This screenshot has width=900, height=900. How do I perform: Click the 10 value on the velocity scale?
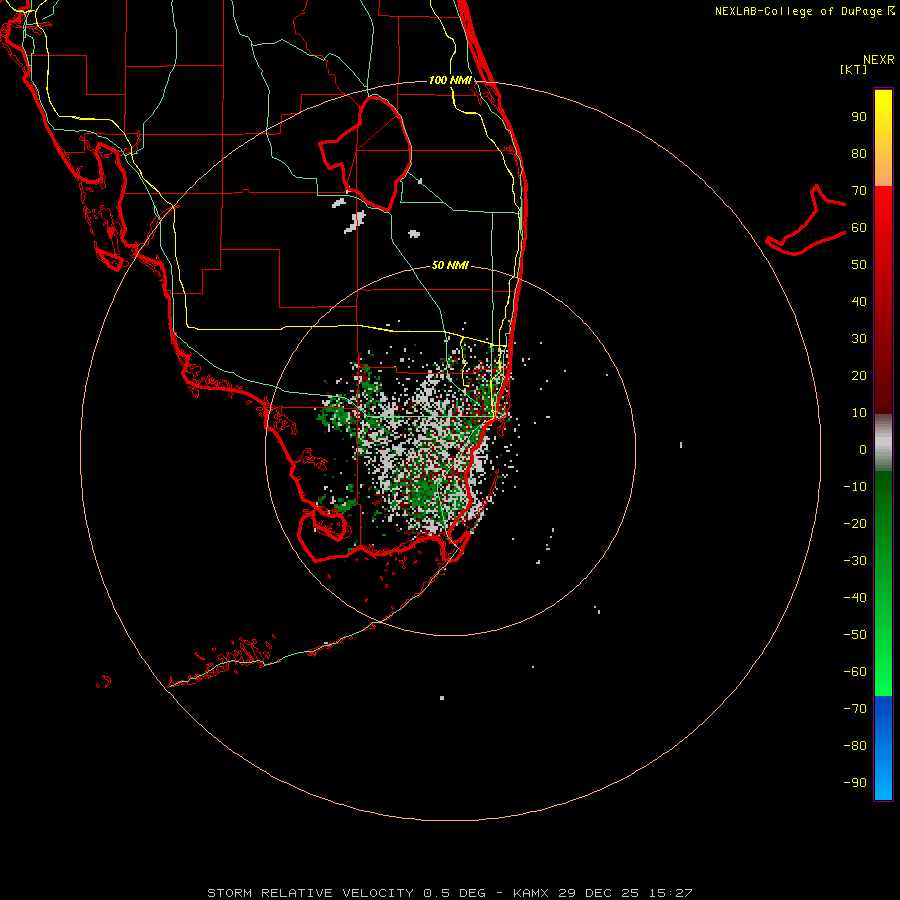859,413
